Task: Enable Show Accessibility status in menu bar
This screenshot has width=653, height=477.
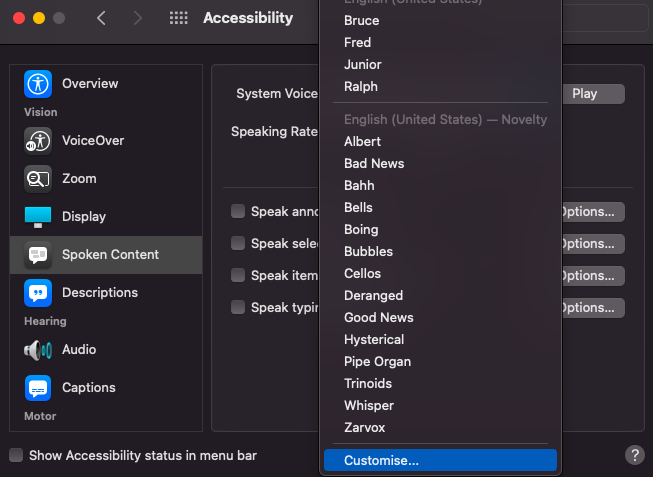Action: pos(16,455)
